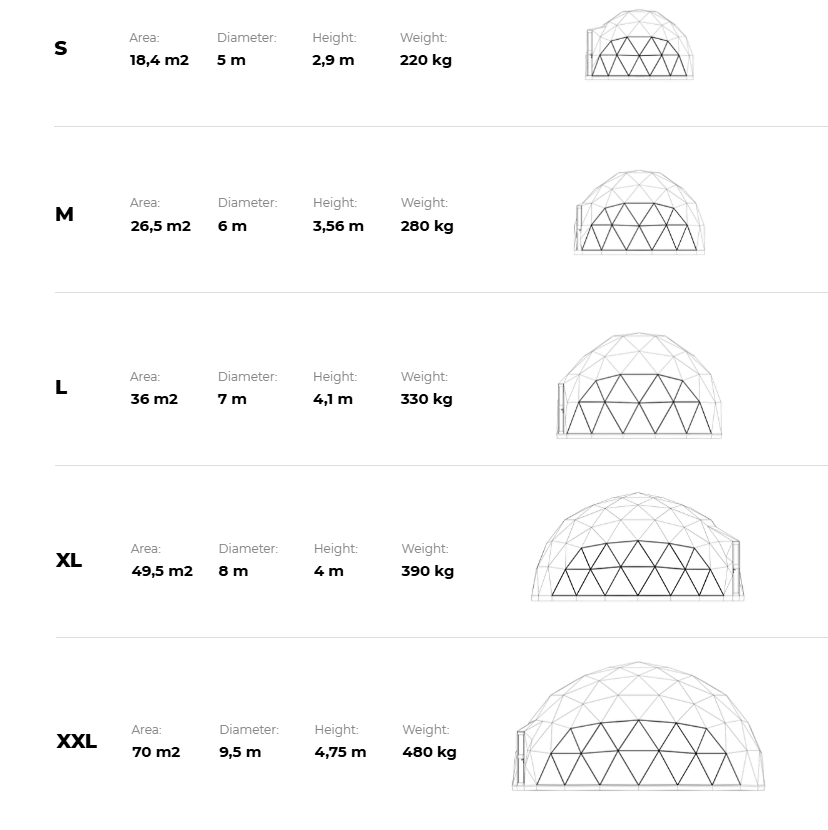Select the M size label

pos(64,214)
